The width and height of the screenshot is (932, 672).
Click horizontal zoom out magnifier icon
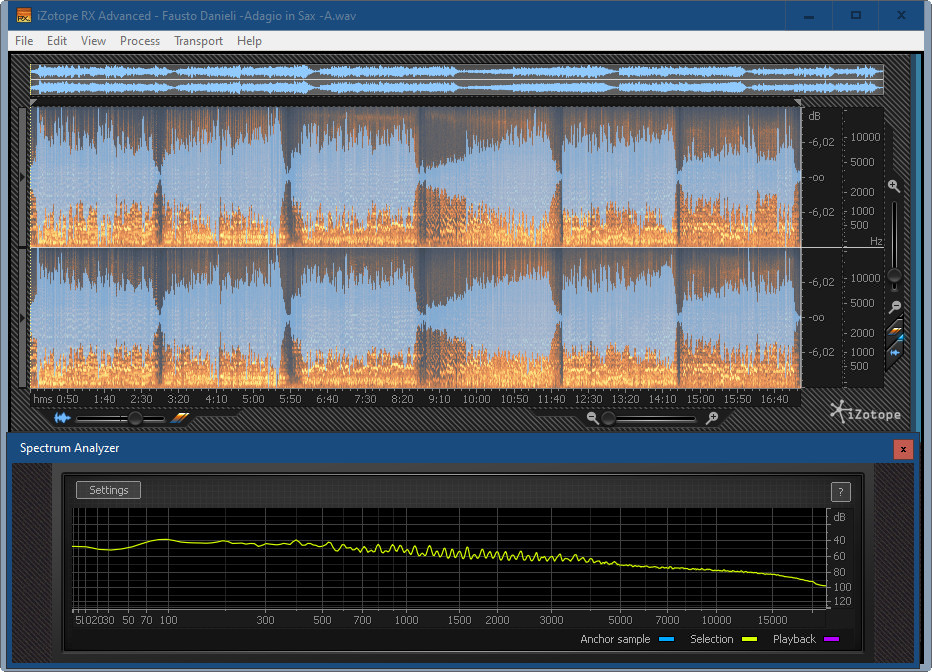click(x=593, y=418)
